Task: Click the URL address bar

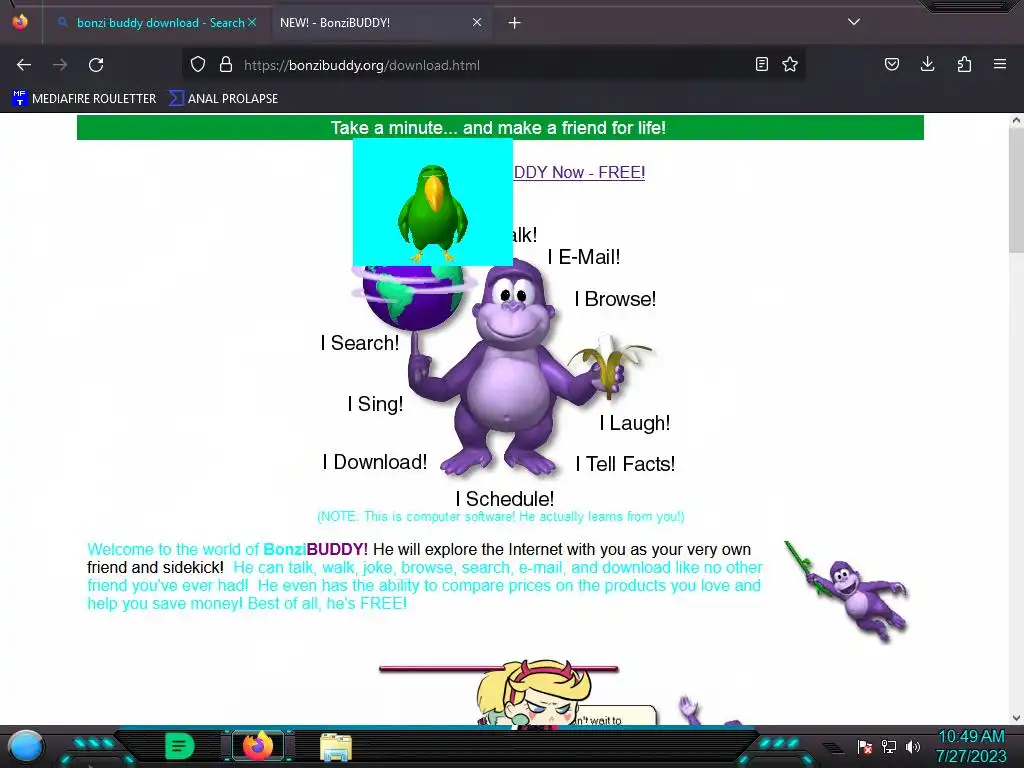Action: [x=493, y=65]
